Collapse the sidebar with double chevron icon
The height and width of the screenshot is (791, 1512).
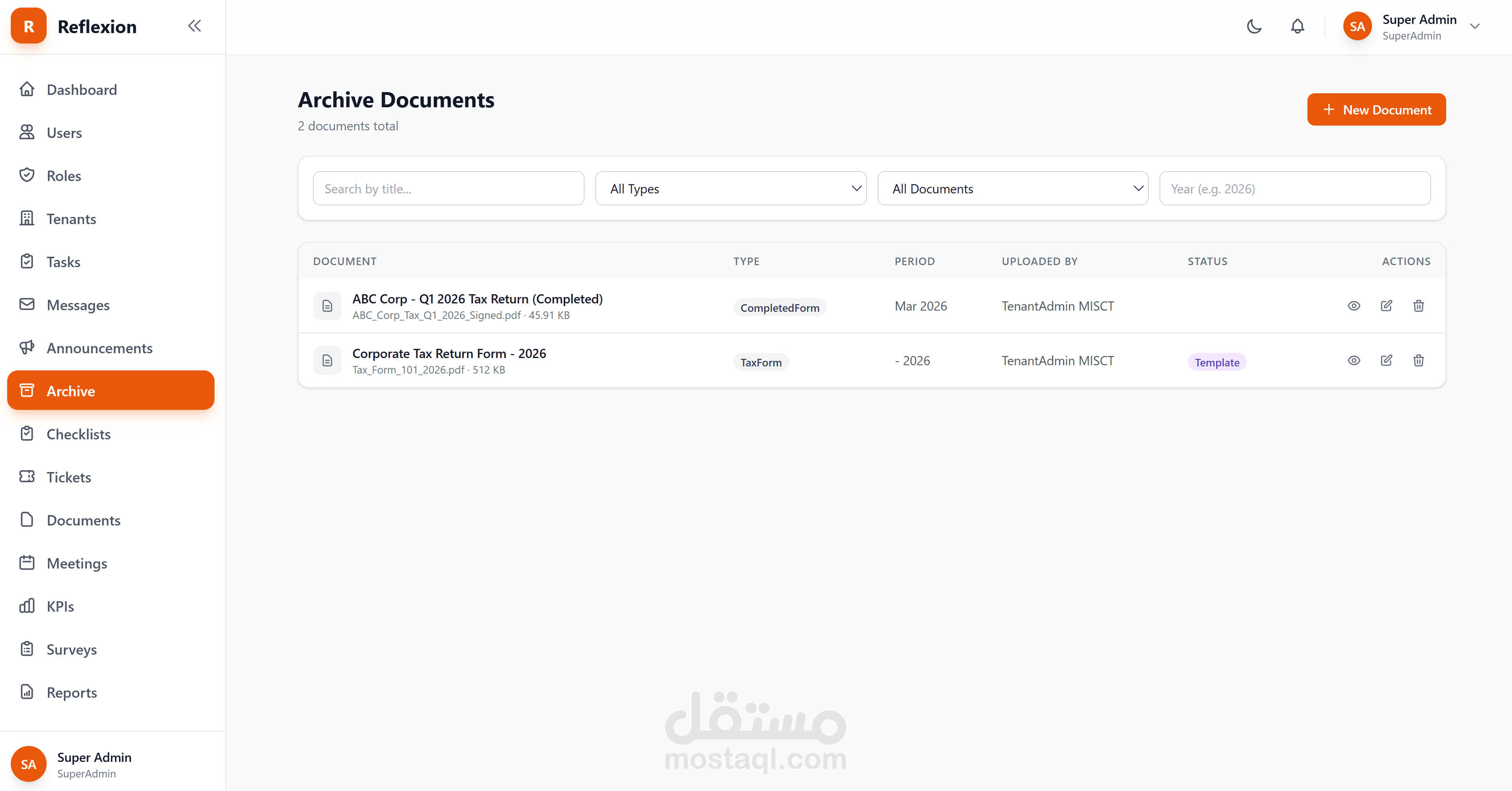click(x=194, y=26)
